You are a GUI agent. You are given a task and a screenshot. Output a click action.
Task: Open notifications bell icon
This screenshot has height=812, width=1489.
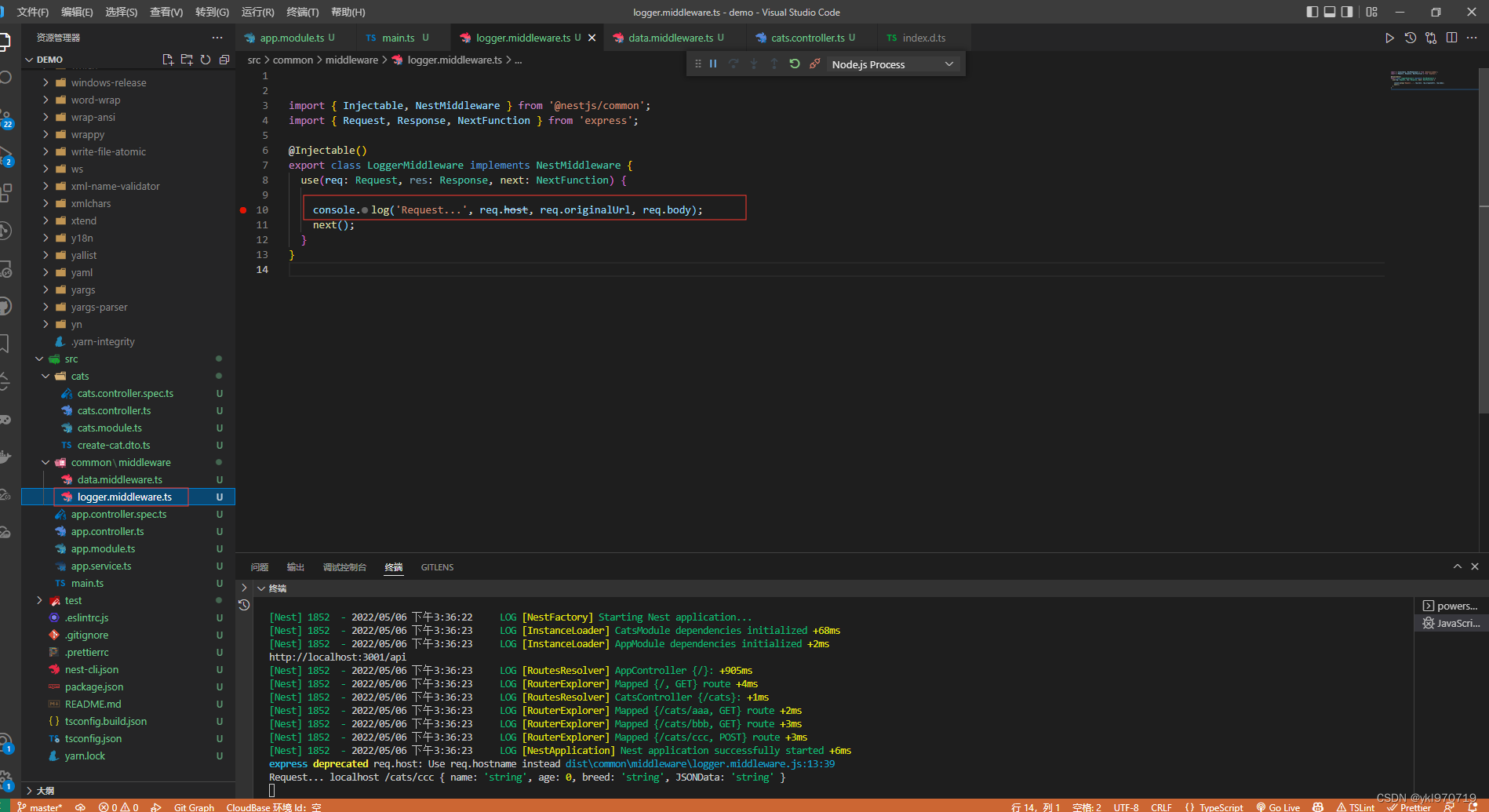(x=1473, y=807)
